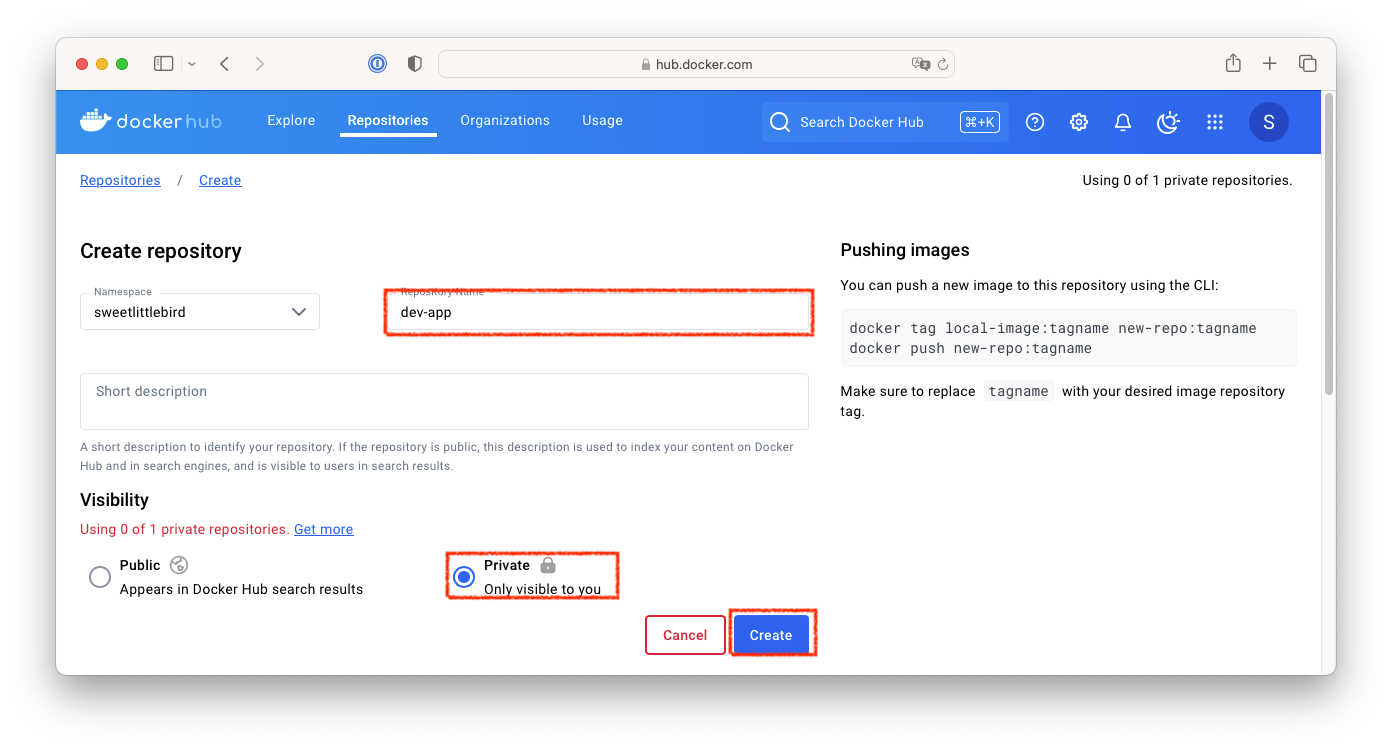Expand the Namespace dropdown showing sweetlittlebird
This screenshot has height=749, width=1392.
[x=200, y=311]
